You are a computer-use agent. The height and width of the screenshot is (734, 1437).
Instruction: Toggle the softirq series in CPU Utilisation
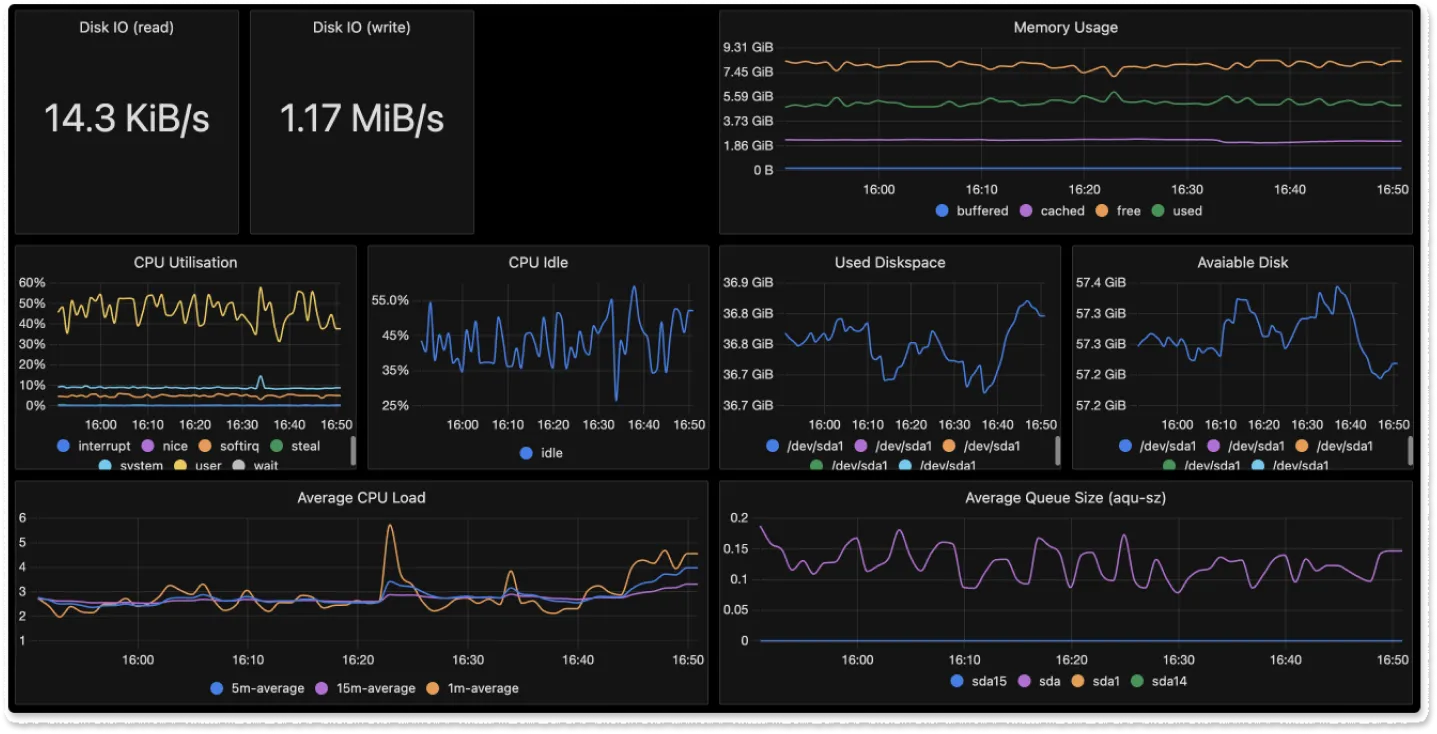point(240,446)
